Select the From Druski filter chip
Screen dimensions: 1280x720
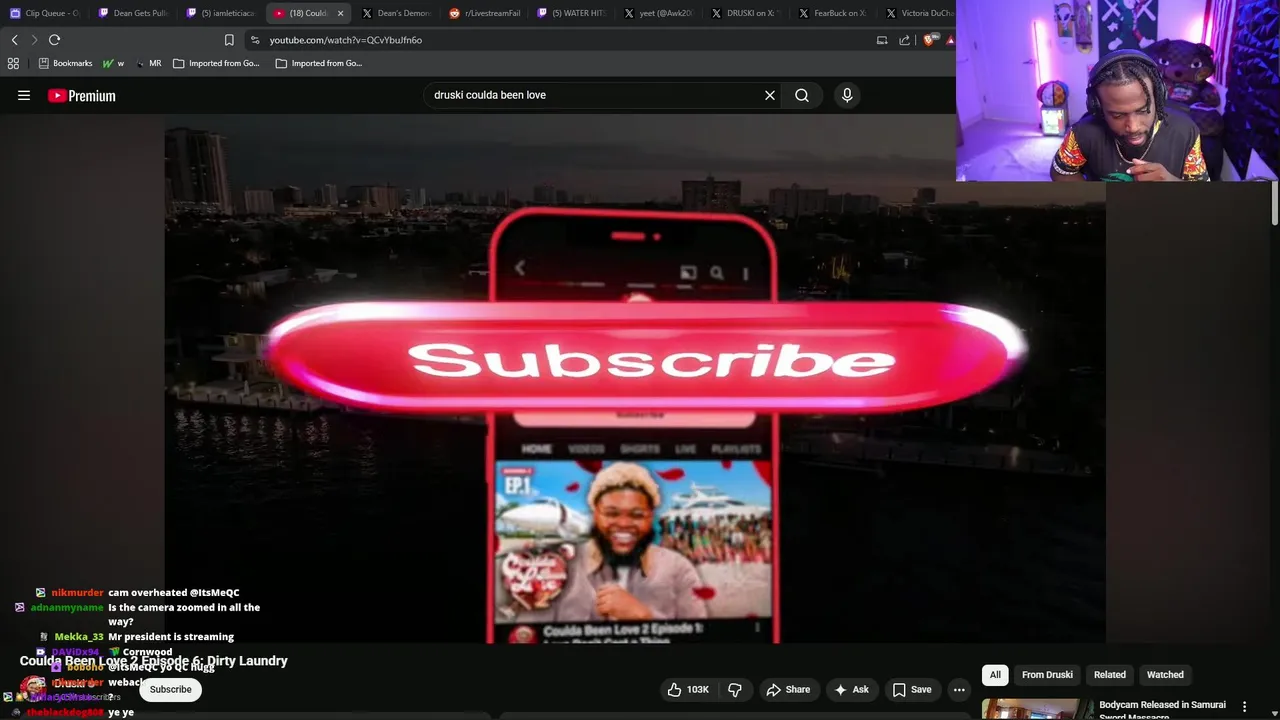point(1047,675)
